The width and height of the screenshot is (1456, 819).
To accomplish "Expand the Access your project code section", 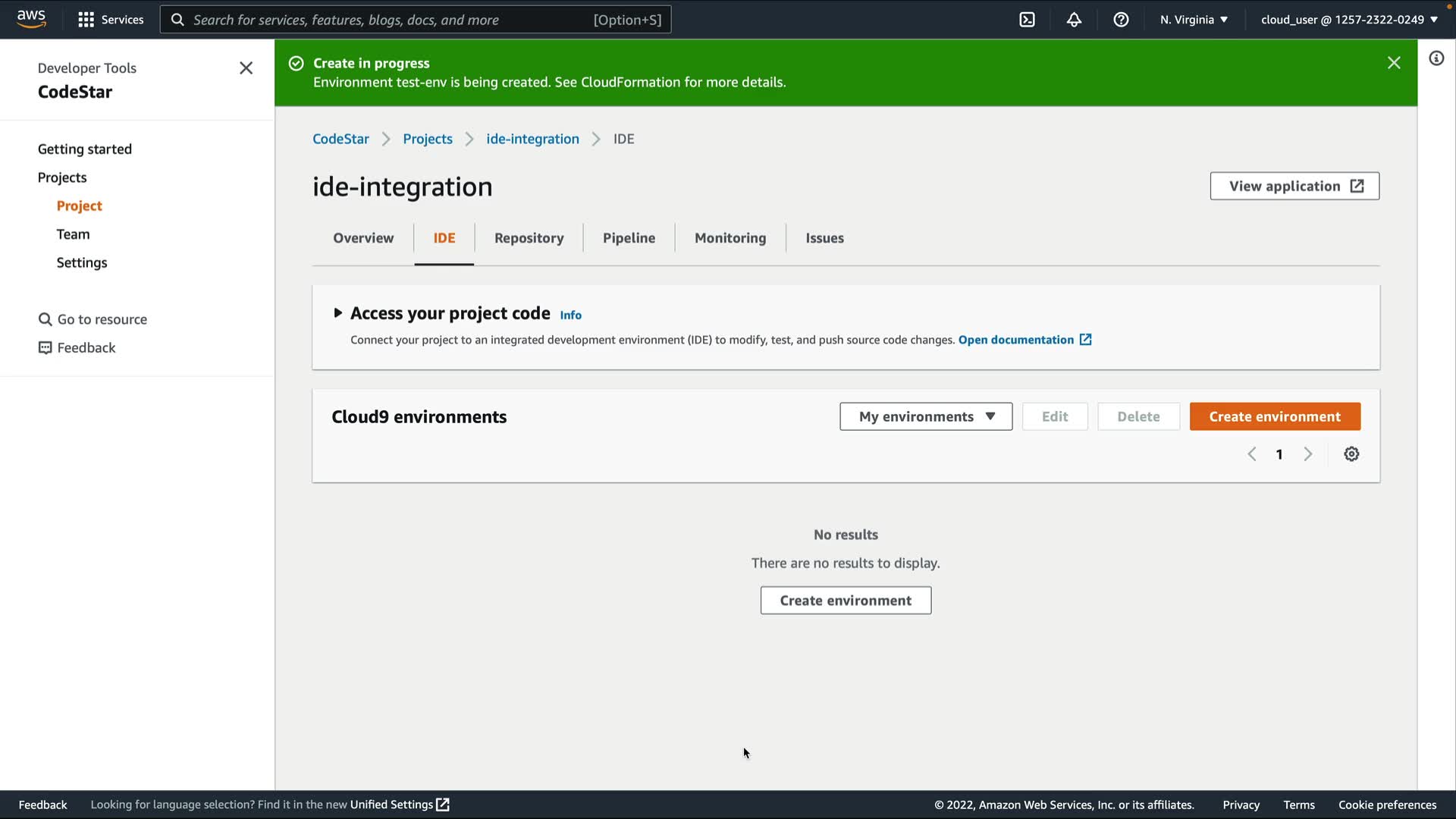I will [338, 313].
